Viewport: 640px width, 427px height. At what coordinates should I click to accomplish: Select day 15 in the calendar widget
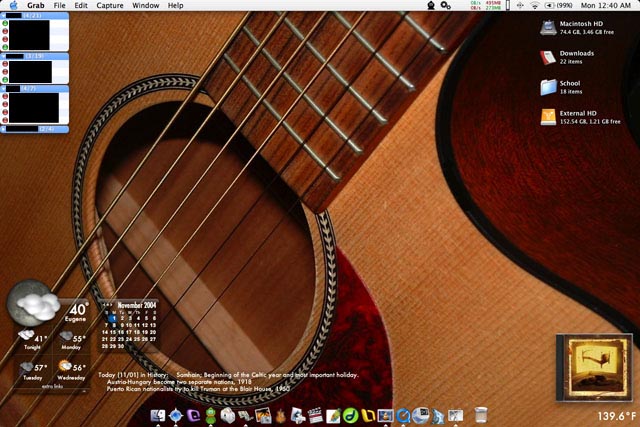click(113, 332)
